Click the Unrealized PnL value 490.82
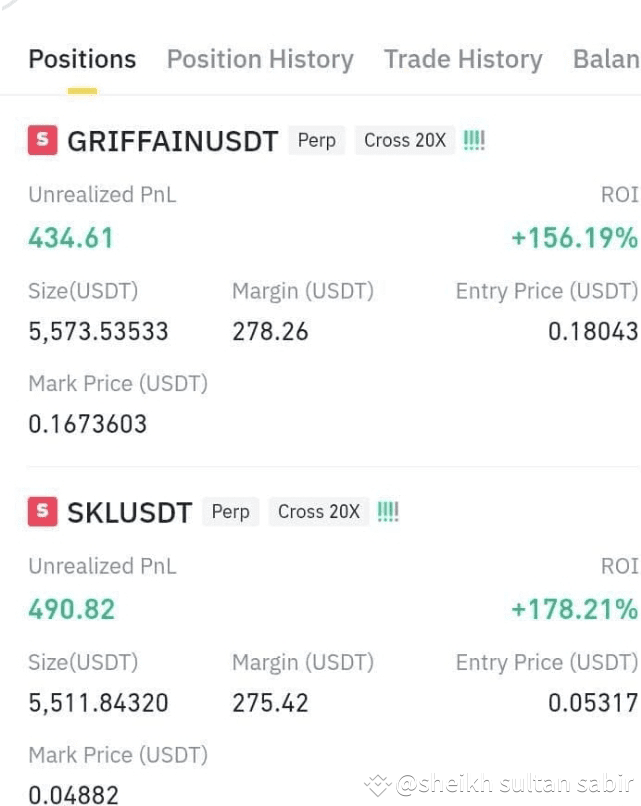Viewport: 641px width, 806px height. [x=71, y=609]
